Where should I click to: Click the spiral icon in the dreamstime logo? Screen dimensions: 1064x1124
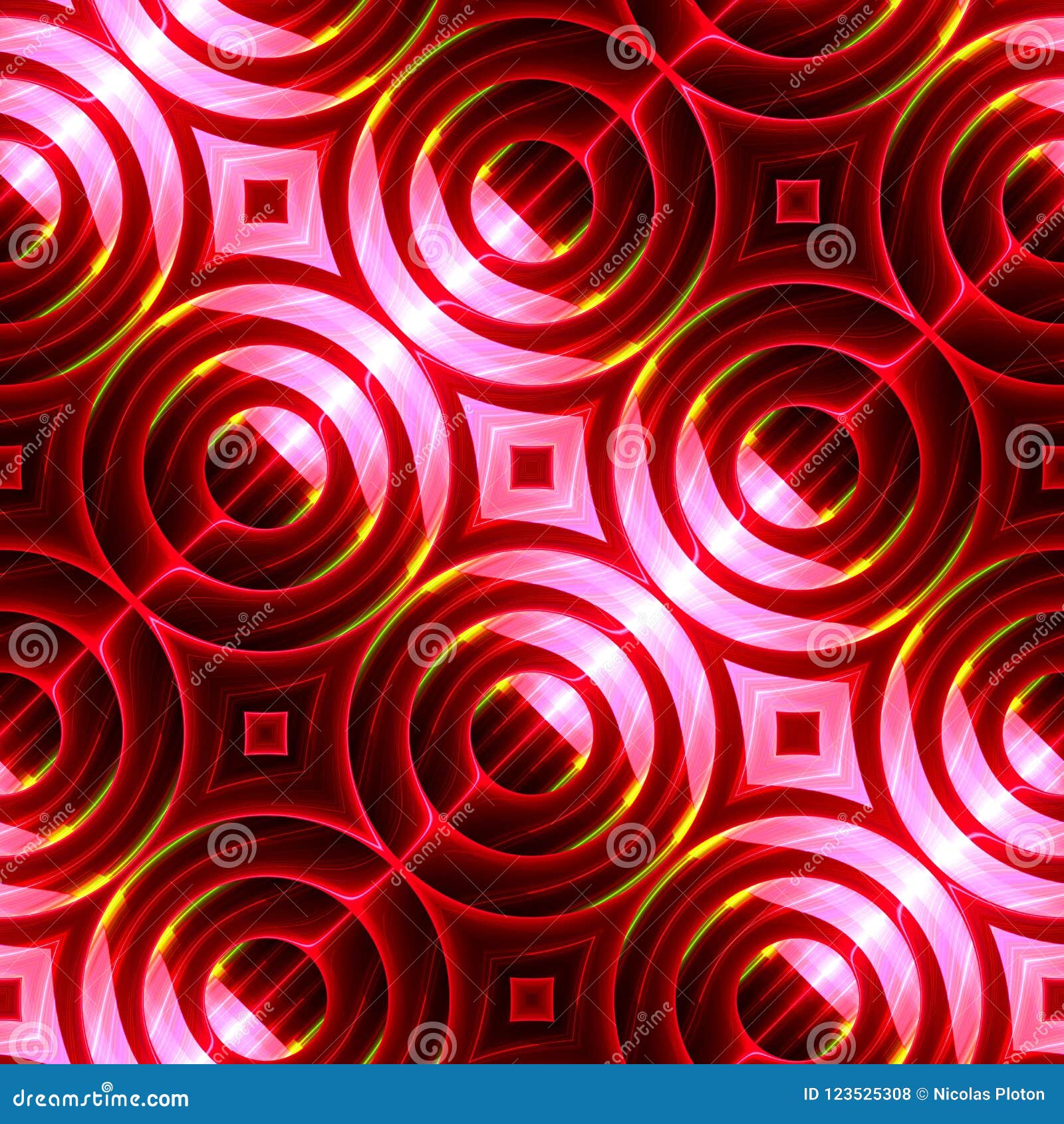point(106,1085)
